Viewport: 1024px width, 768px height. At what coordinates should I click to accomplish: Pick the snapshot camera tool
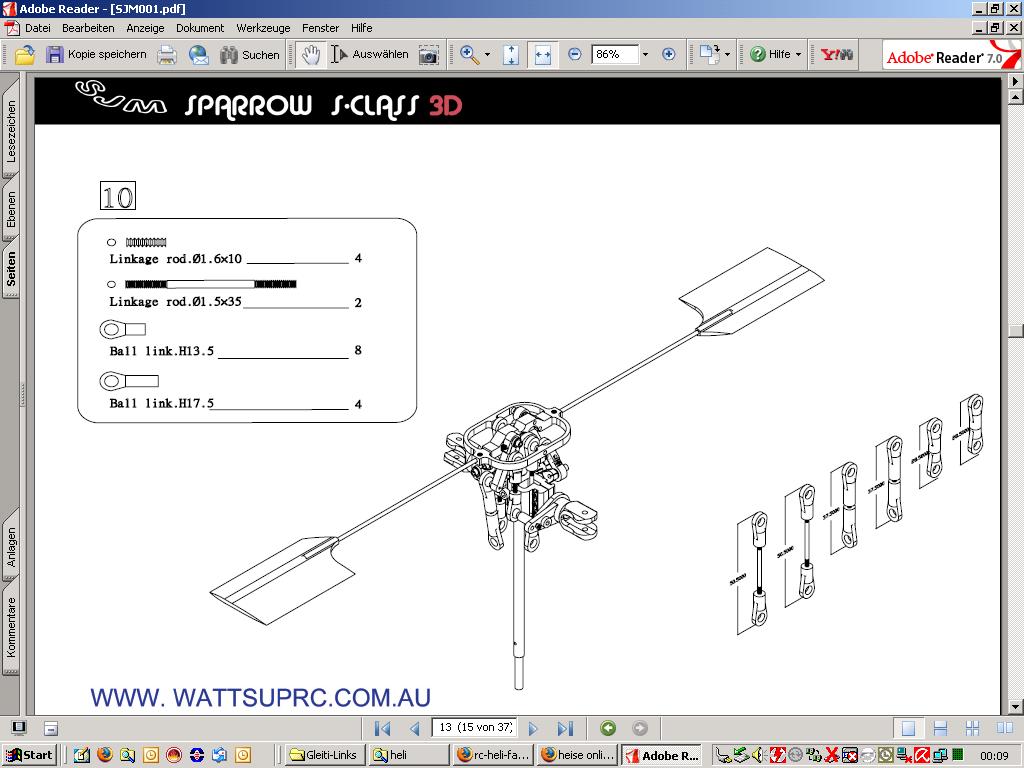[x=428, y=55]
